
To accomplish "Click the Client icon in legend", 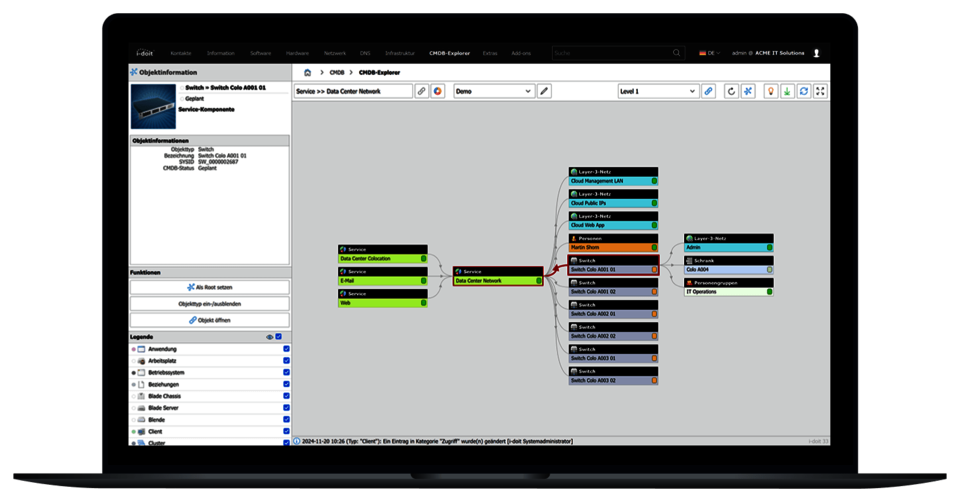I will (141, 432).
